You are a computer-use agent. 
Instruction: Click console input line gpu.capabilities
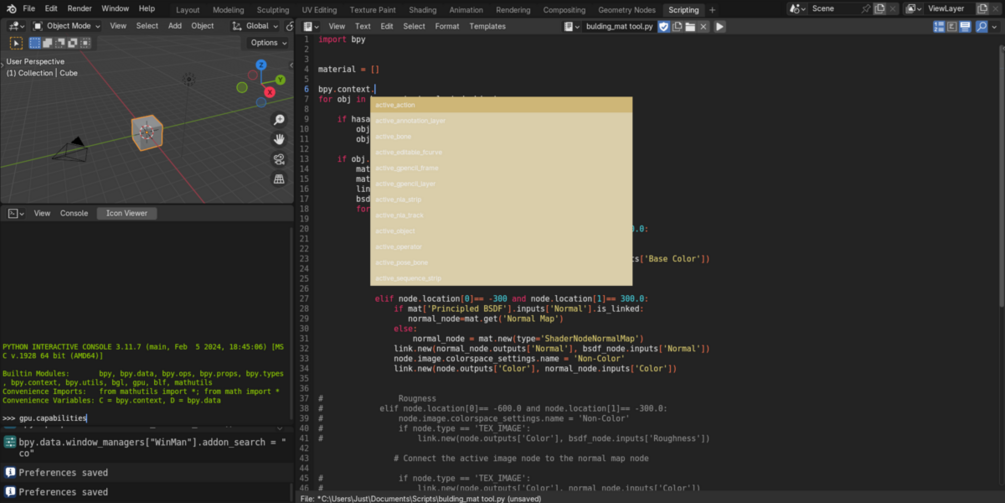(53, 418)
